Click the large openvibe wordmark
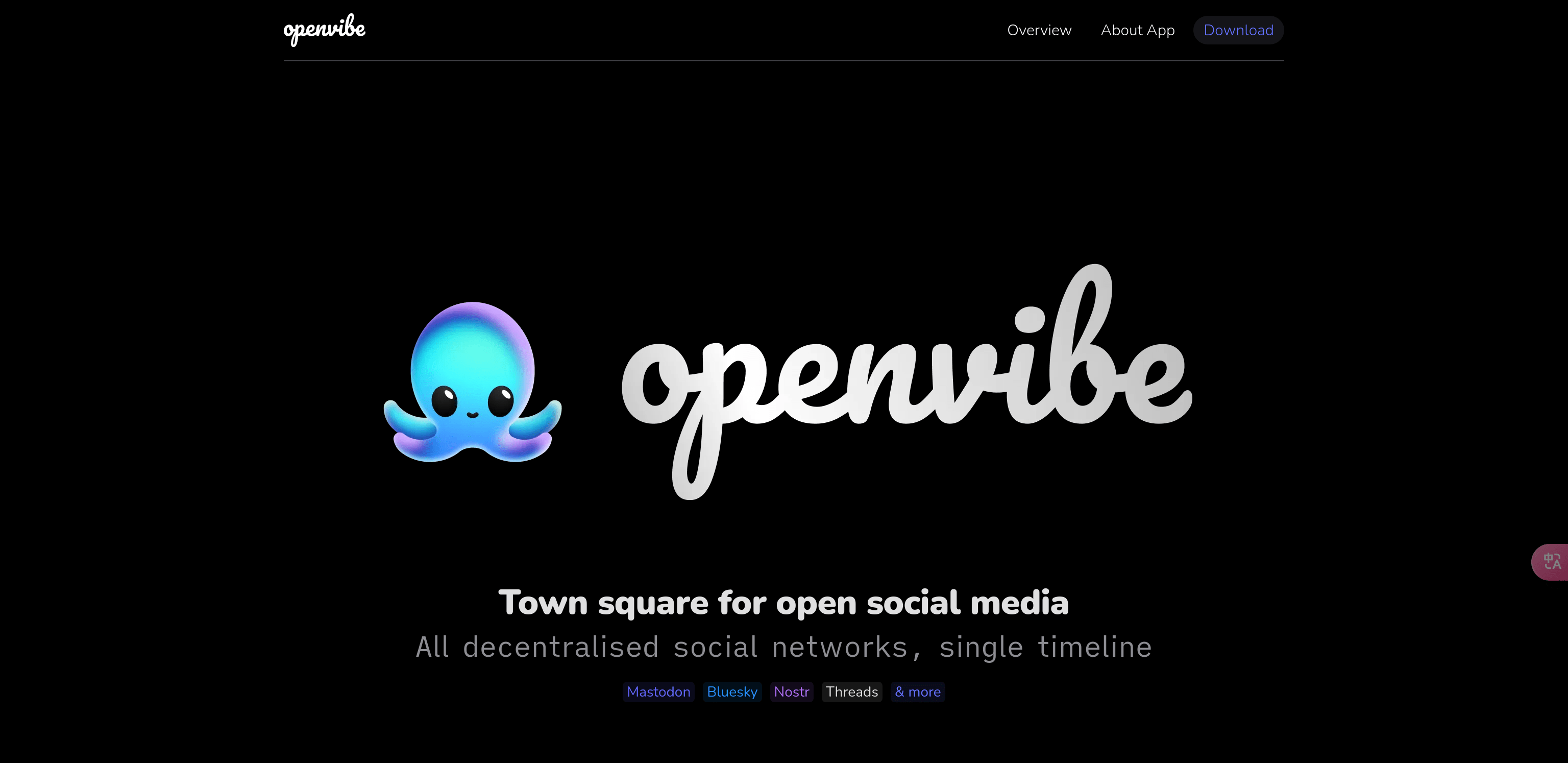 click(907, 382)
